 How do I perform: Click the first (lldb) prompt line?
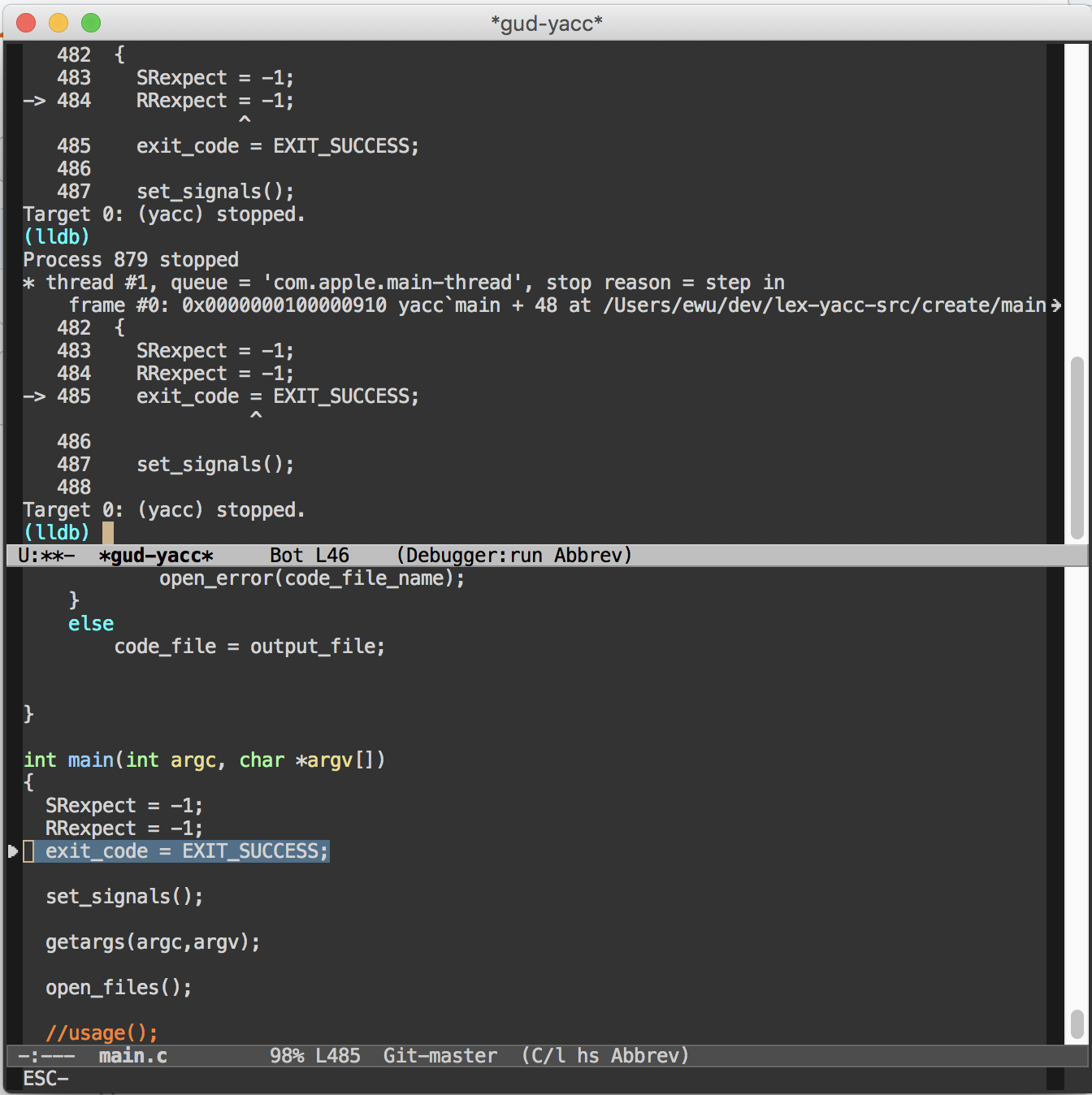pos(56,237)
